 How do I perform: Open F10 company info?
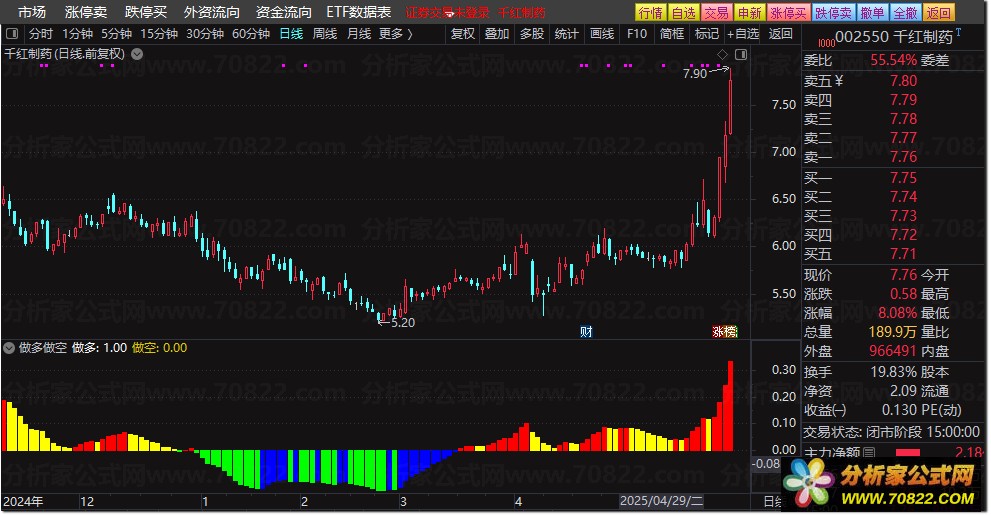click(x=636, y=33)
